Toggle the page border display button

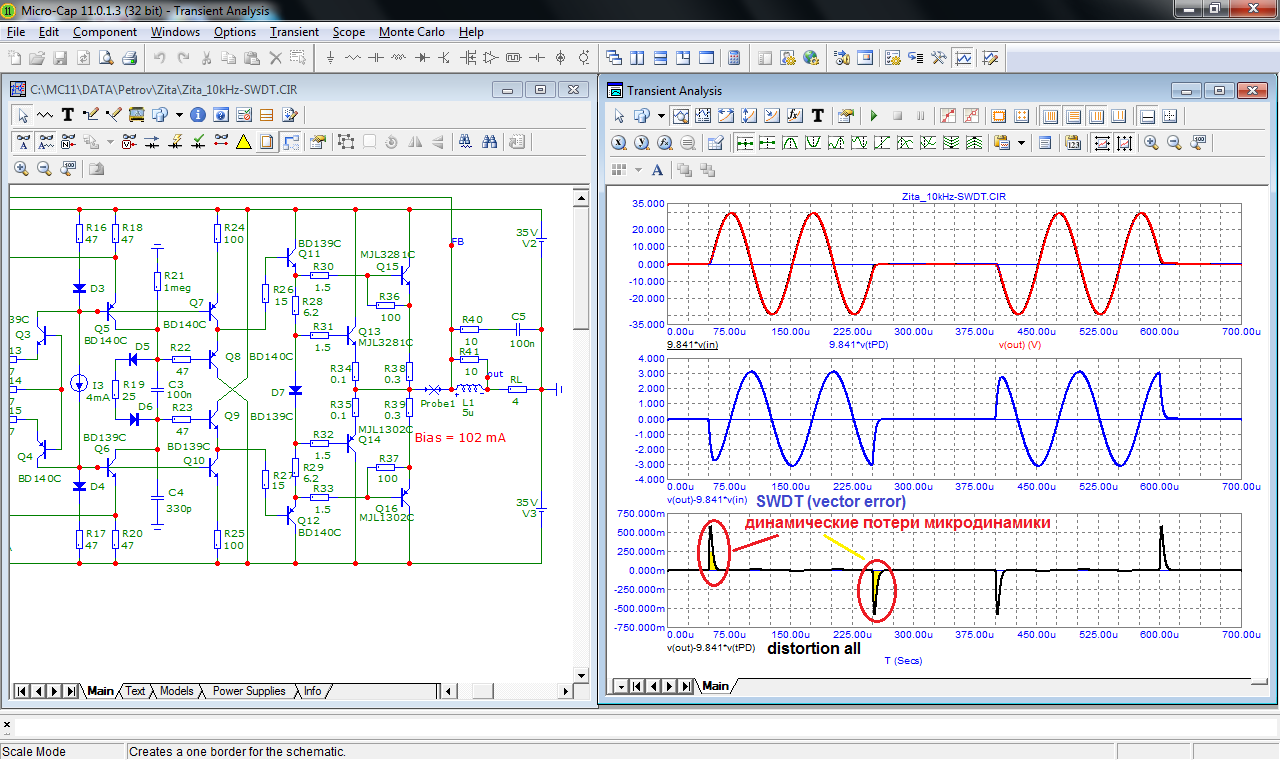267,142
